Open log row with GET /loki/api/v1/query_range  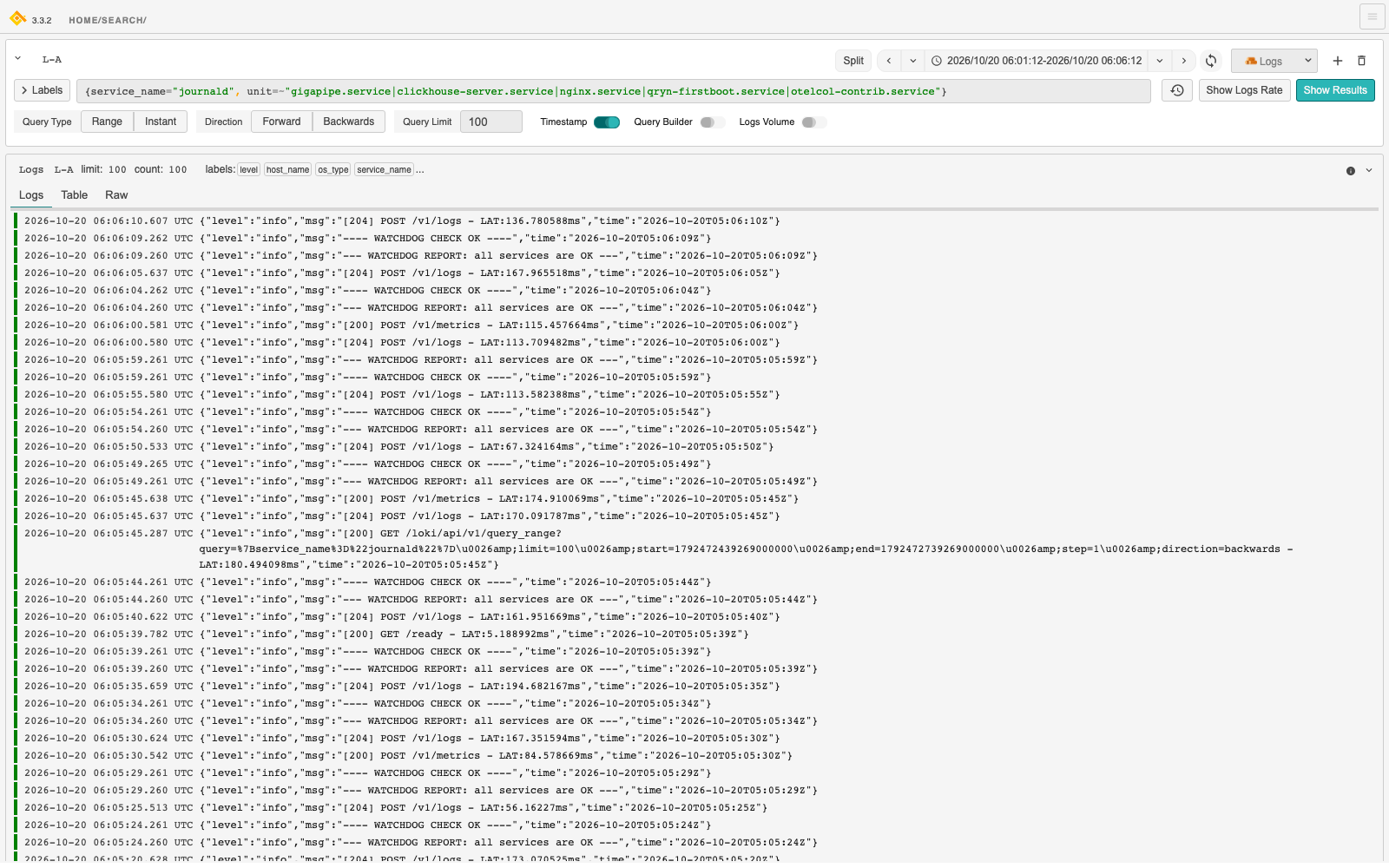coord(696,549)
